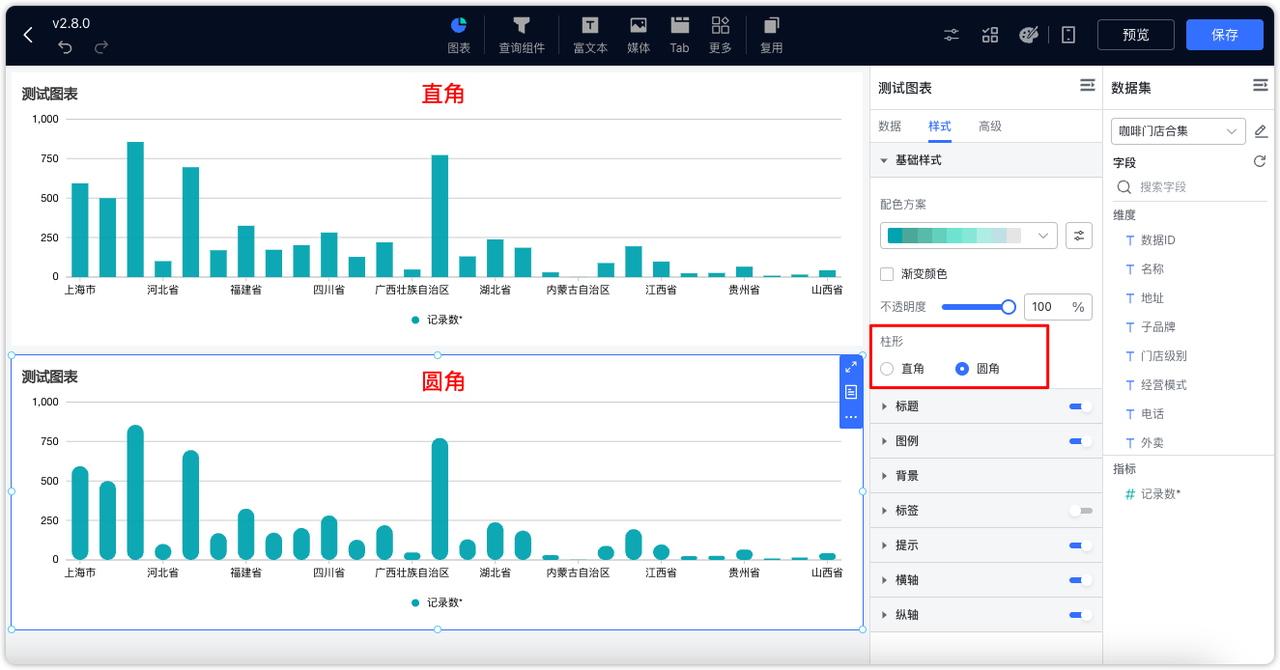Open the 高级 tab in chart settings

pyautogui.click(x=990, y=126)
